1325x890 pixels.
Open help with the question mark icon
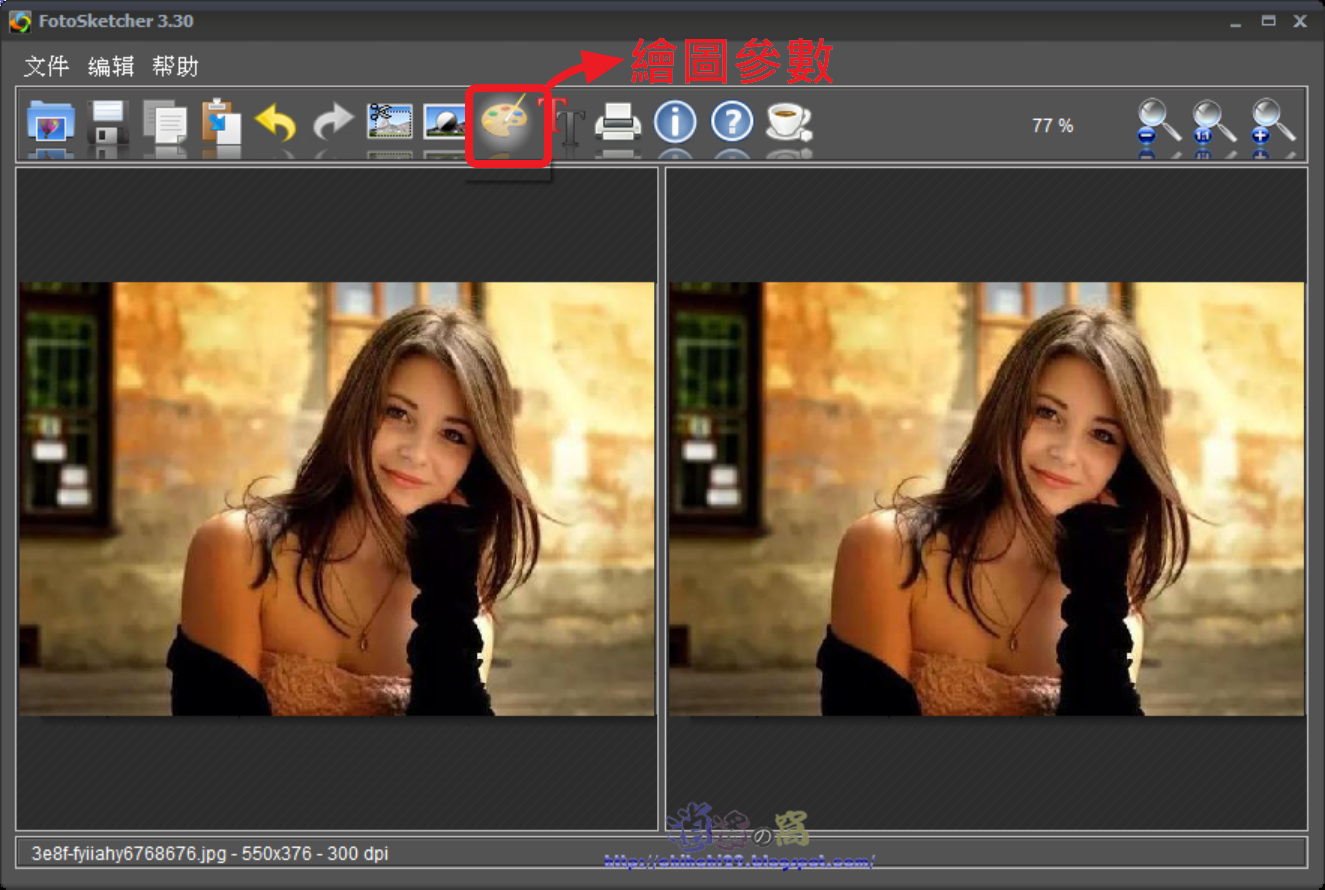pos(731,122)
